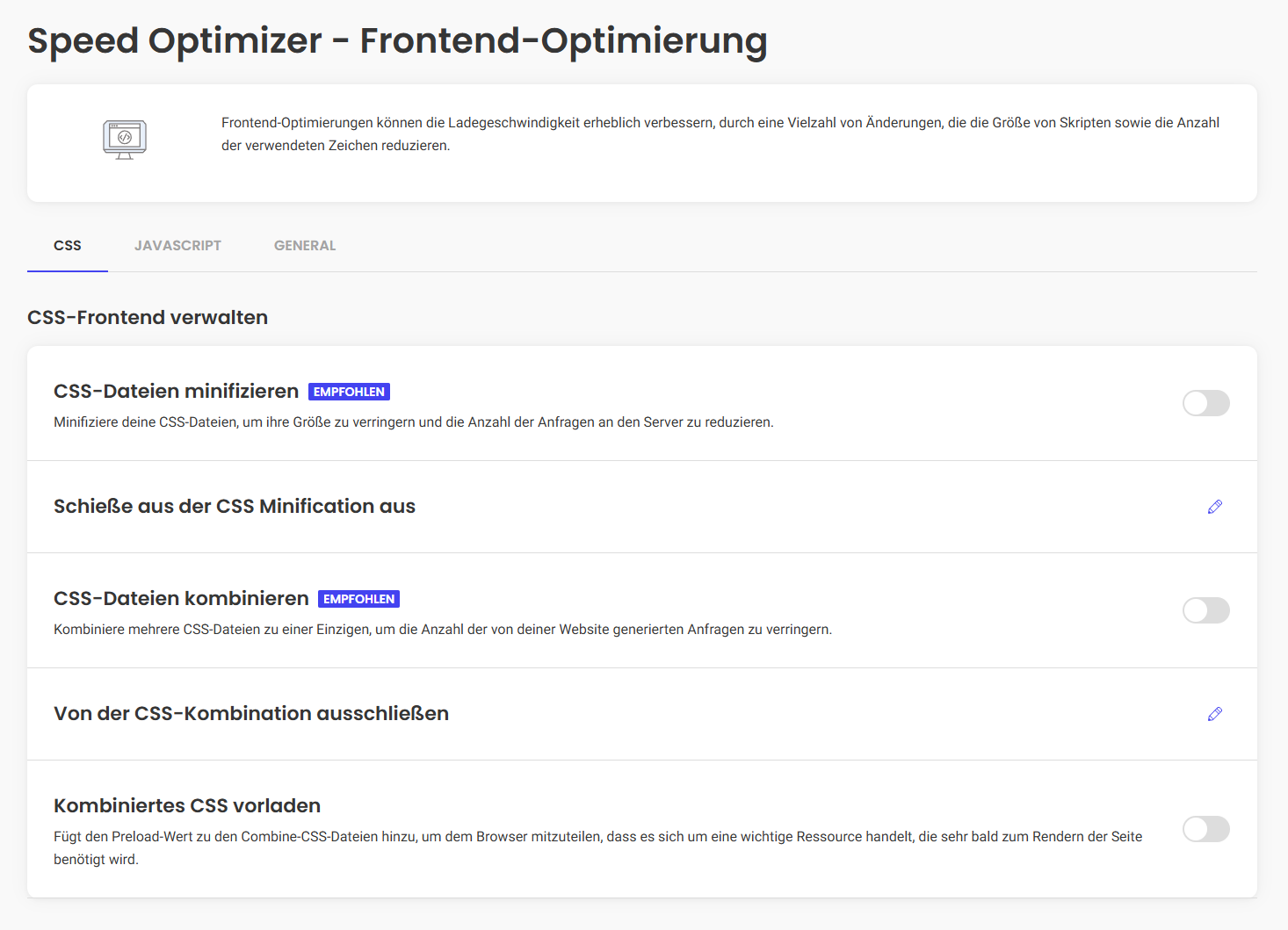Click the monitor code icon in info card
The width and height of the screenshot is (1288, 930).
125,140
